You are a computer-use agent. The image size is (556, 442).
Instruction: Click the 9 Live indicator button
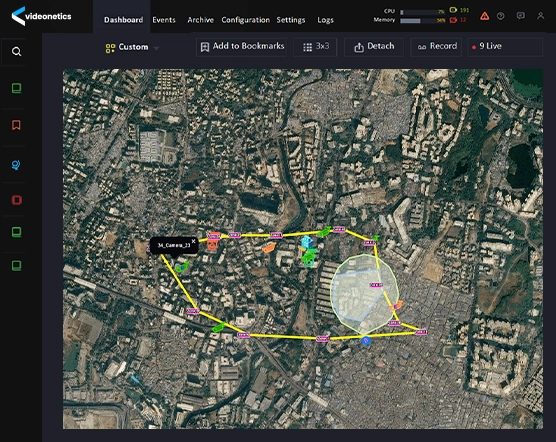point(505,47)
